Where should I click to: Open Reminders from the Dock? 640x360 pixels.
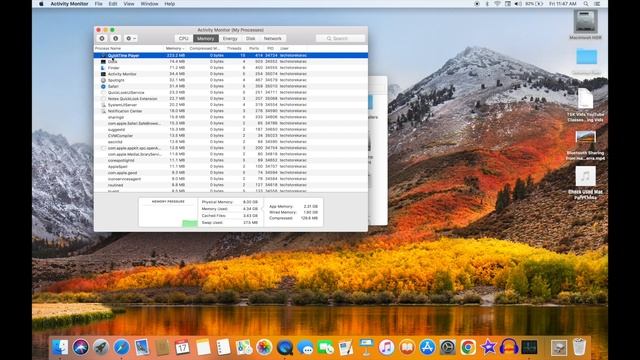pyautogui.click(x=223, y=347)
